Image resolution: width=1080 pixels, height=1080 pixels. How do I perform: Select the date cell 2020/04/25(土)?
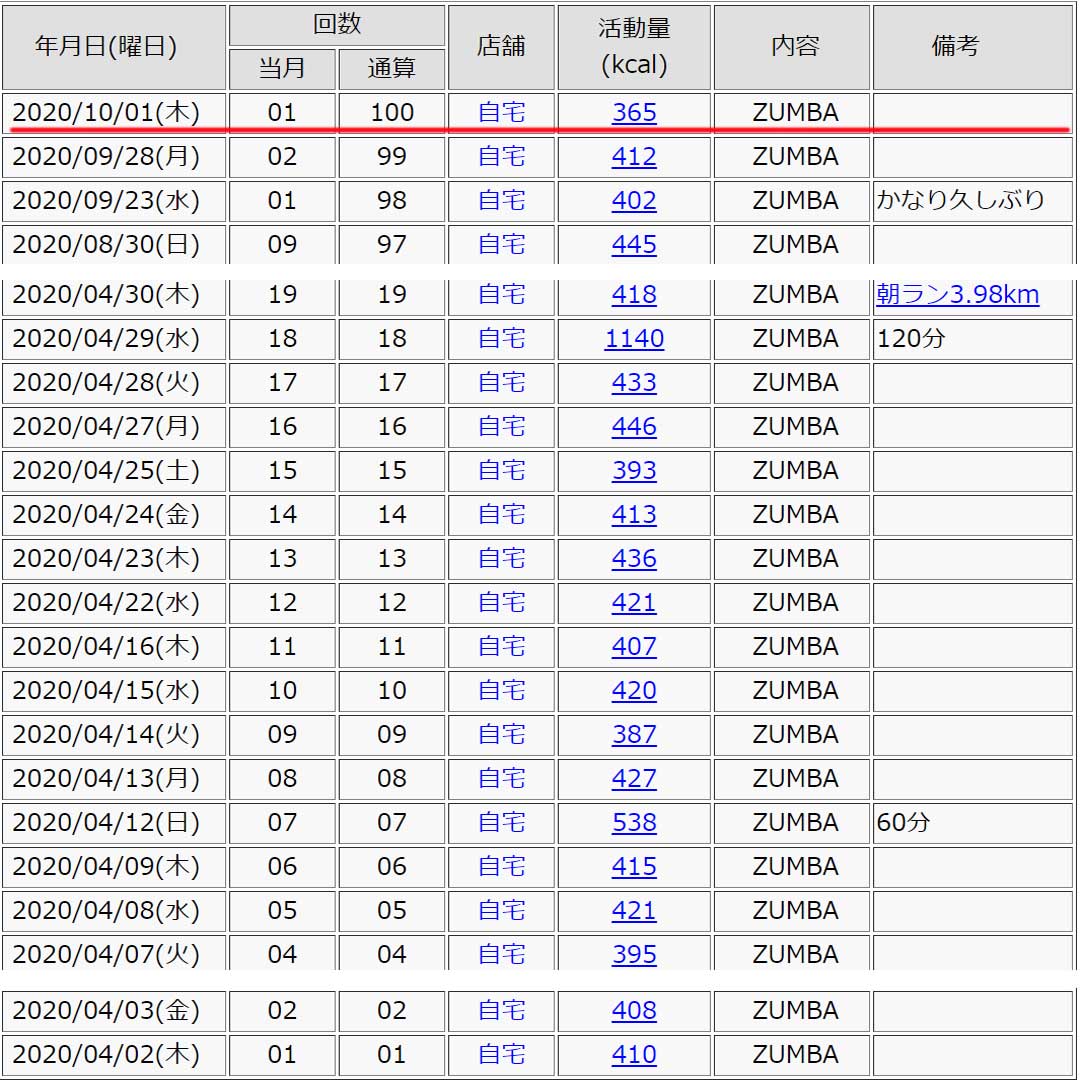point(114,471)
